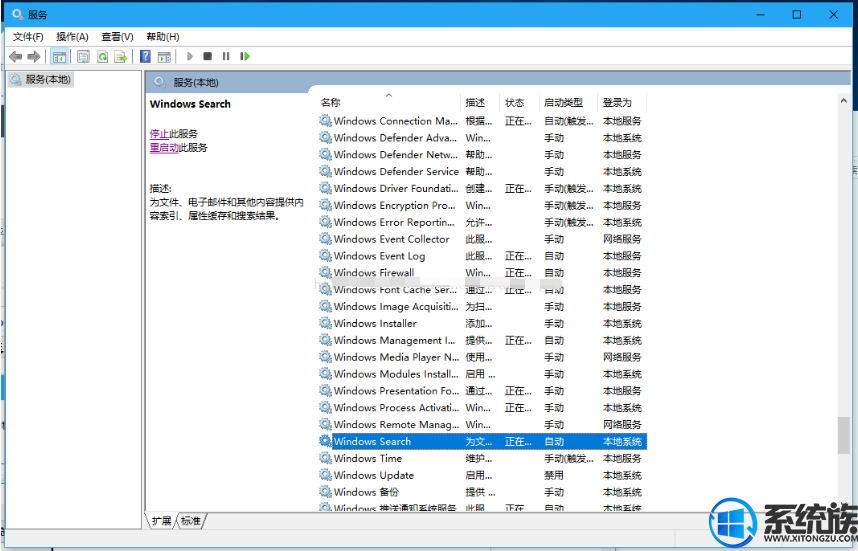Click gear icon of Windows Event Collector row
The width and height of the screenshot is (858, 551).
coord(326,239)
